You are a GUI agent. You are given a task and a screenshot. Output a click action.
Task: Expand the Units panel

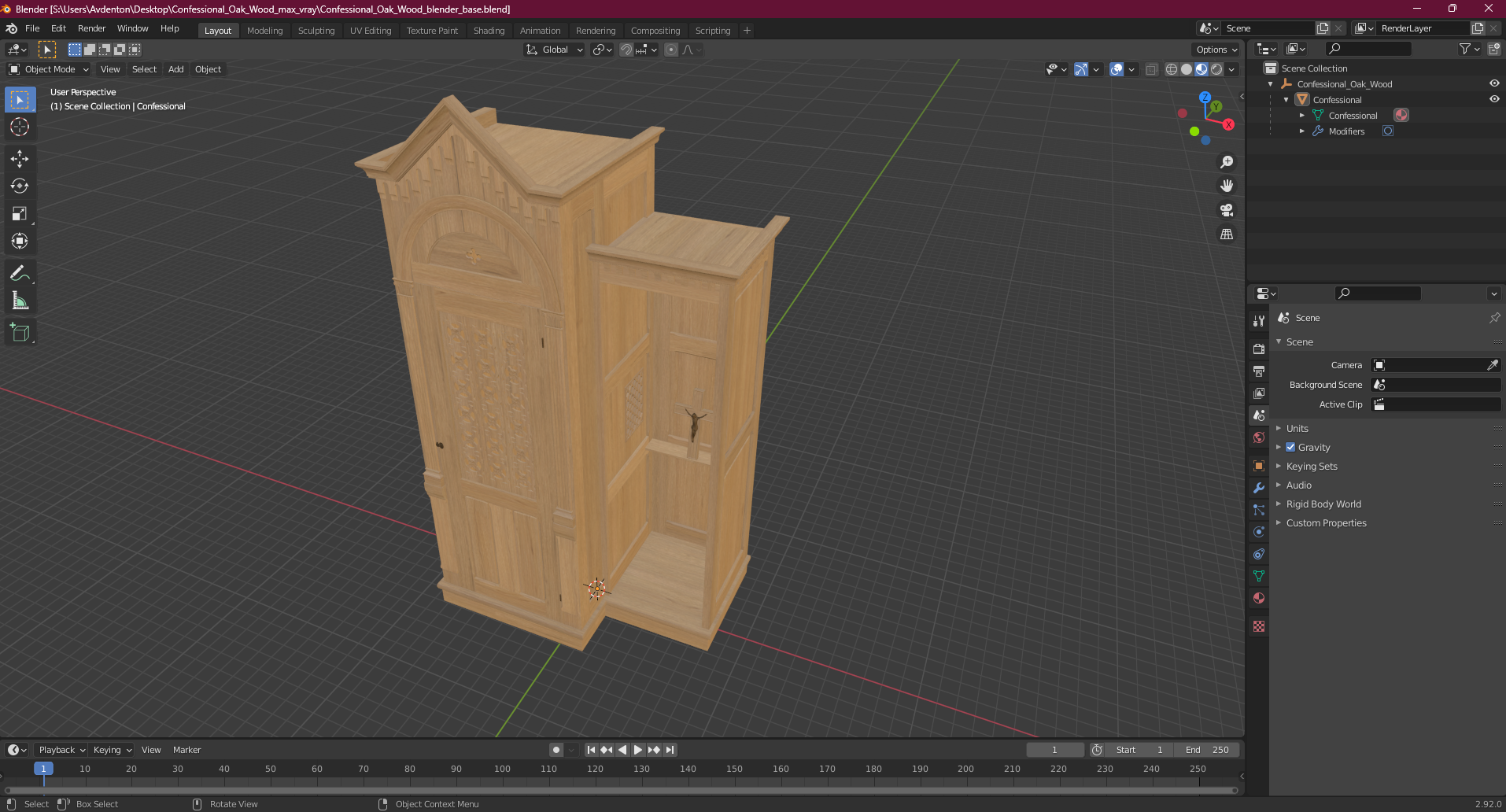(1297, 428)
